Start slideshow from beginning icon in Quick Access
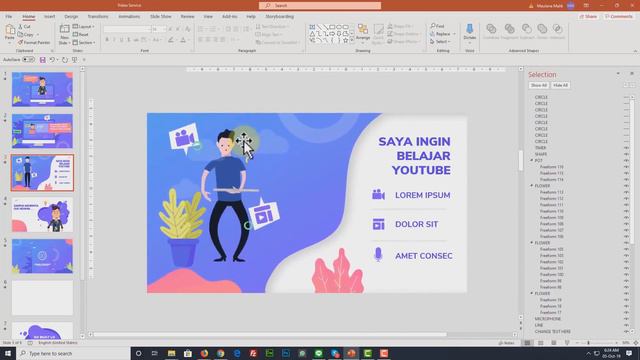640x360 pixels. pos(75,60)
